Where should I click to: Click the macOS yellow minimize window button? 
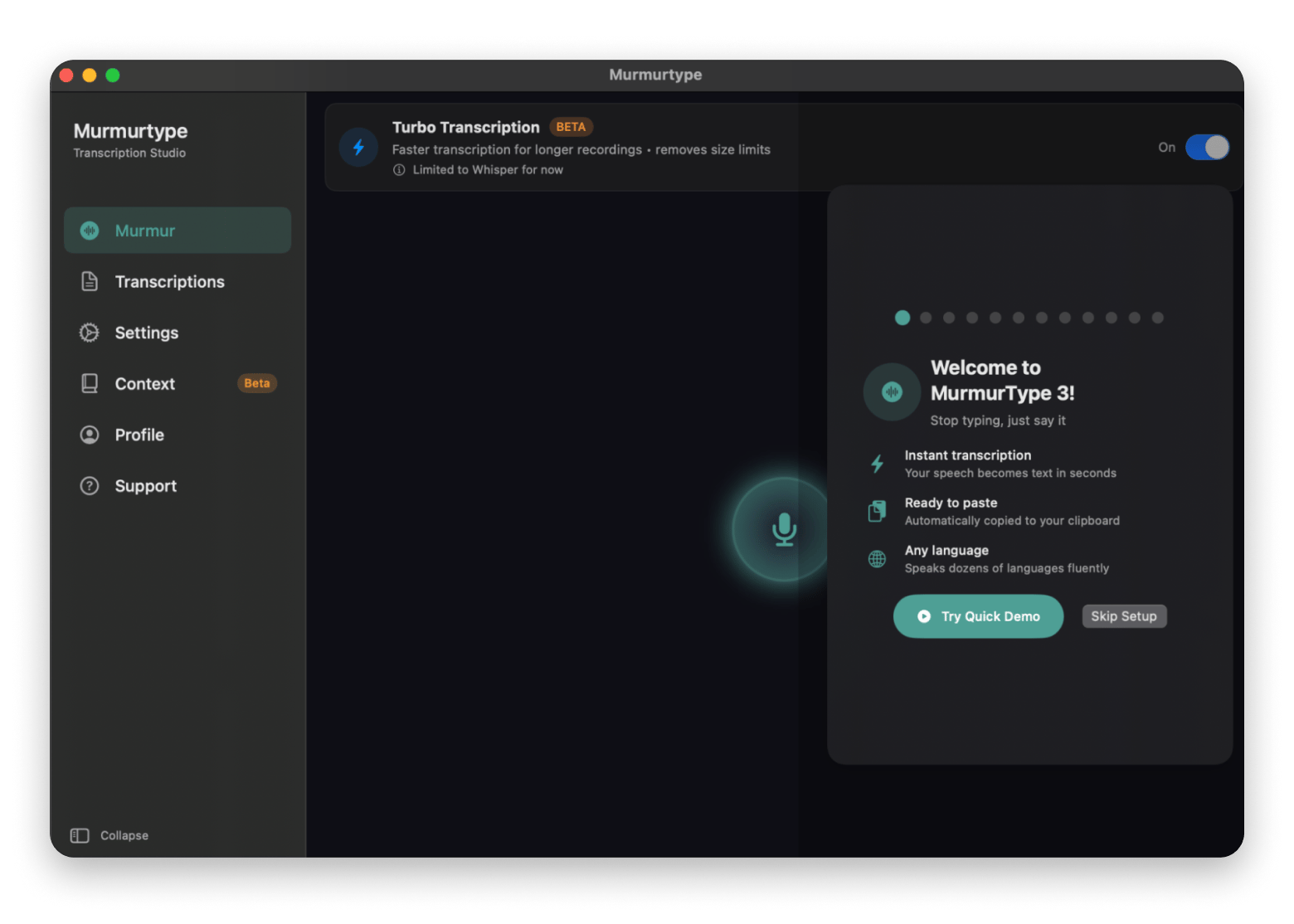[x=90, y=75]
